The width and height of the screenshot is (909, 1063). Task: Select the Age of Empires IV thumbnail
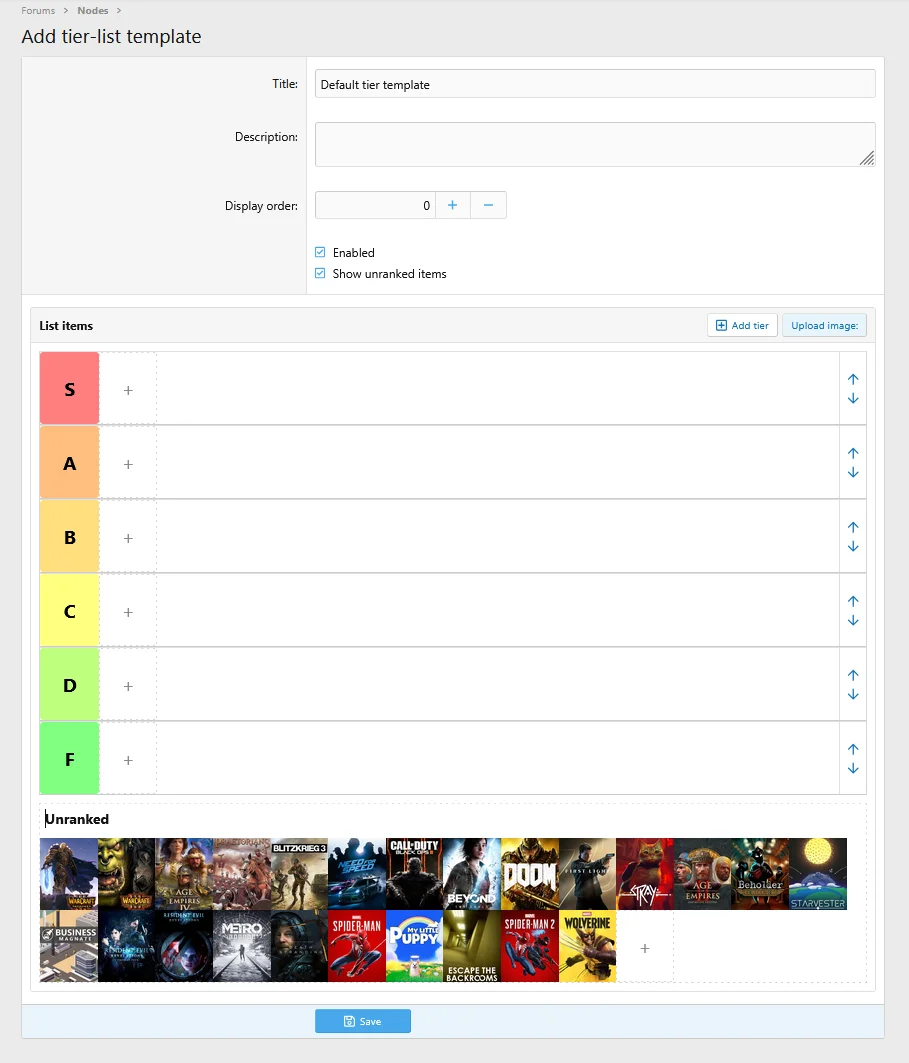tap(184, 874)
